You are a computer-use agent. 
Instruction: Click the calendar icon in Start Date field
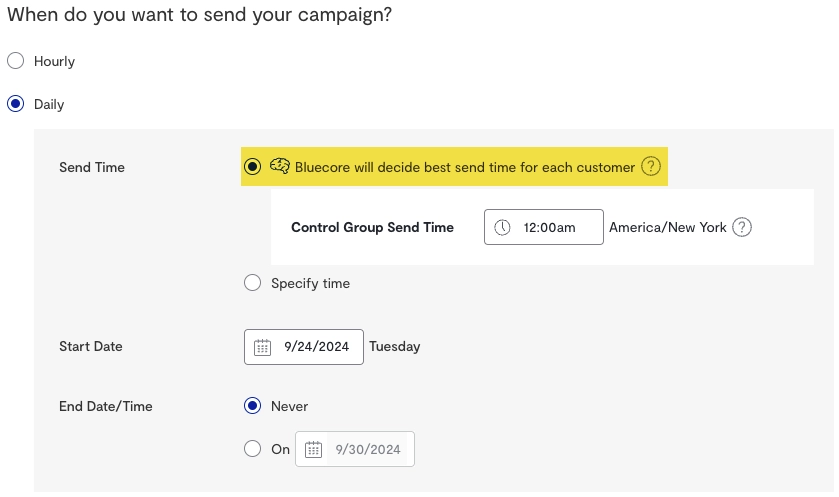pos(263,347)
